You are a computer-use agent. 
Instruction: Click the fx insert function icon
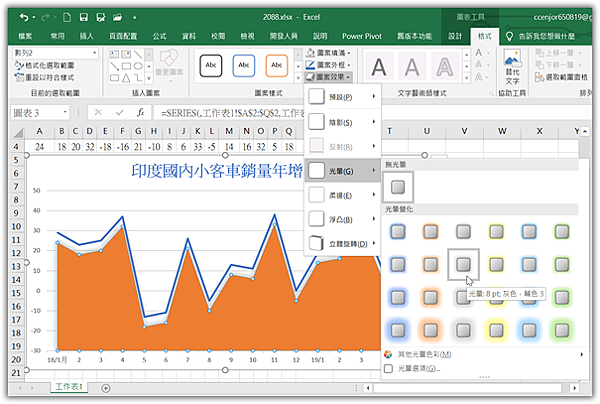pos(141,113)
